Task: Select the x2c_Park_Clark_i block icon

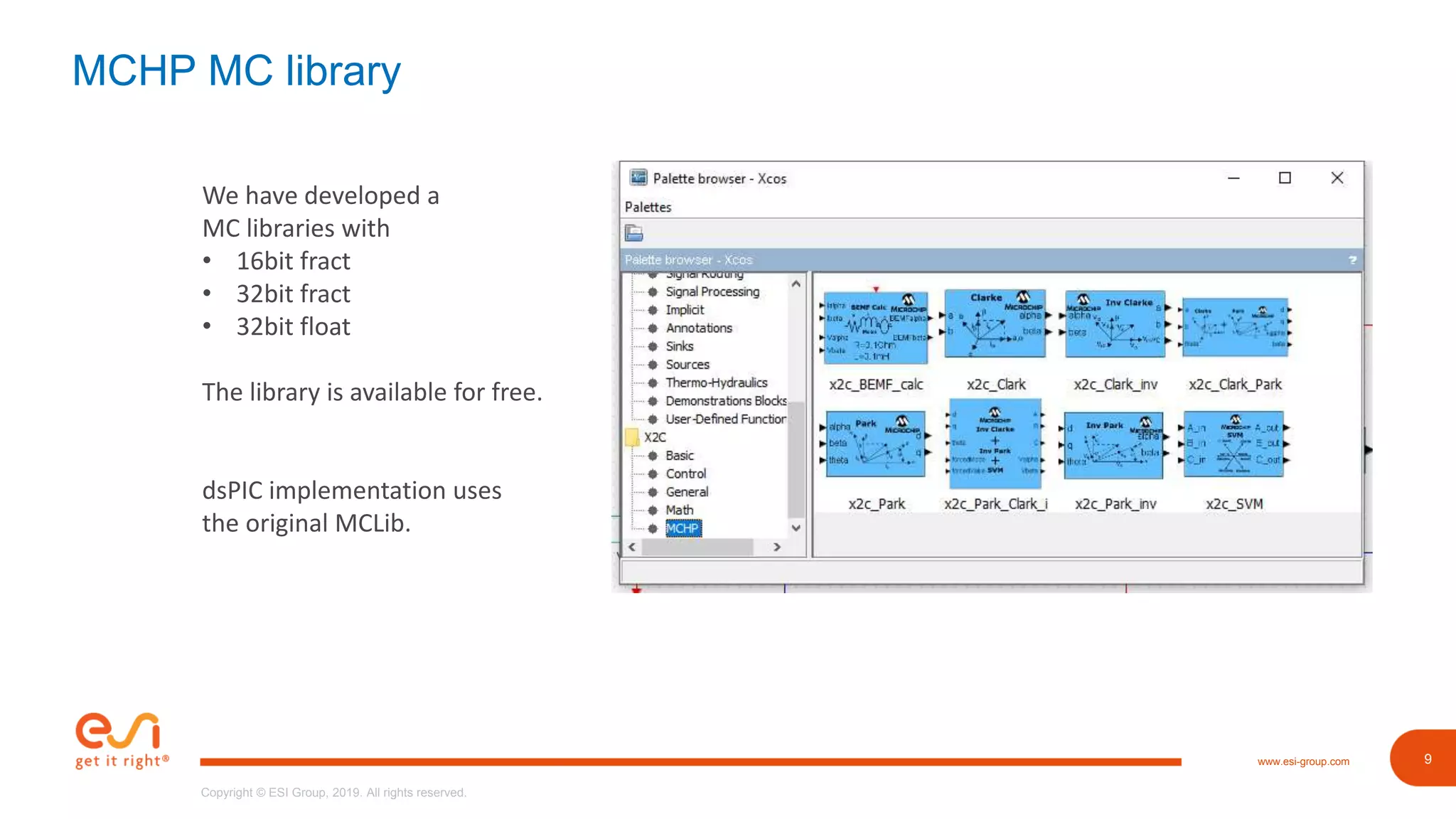Action: 995,444
